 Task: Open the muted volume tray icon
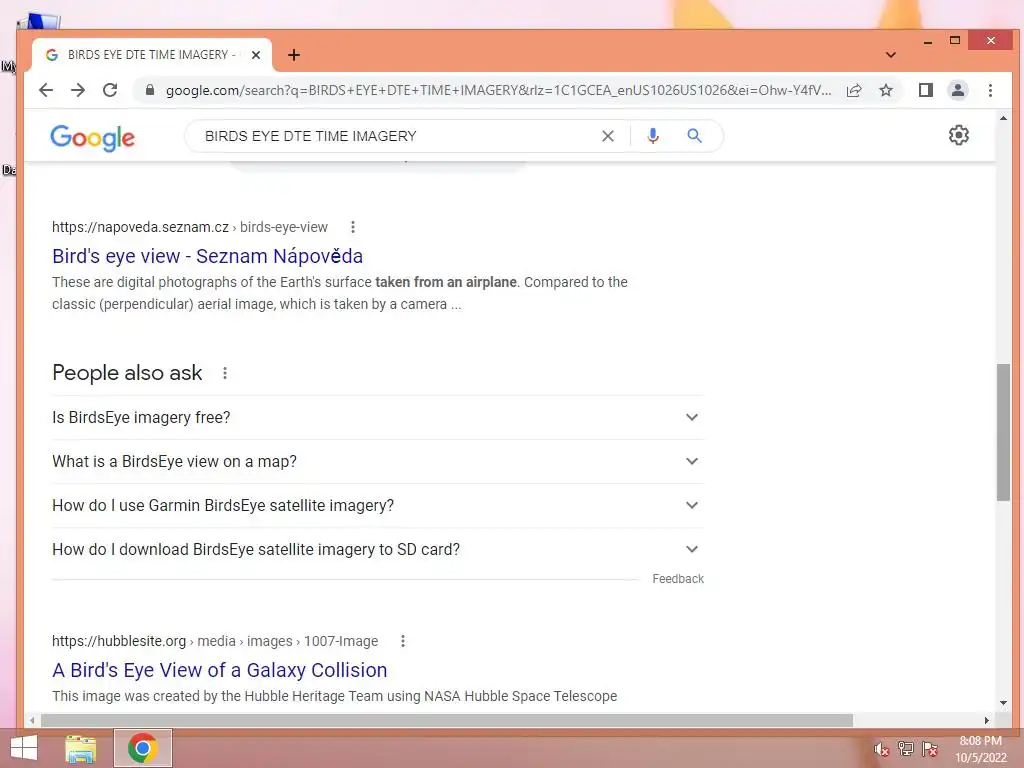pyautogui.click(x=881, y=749)
